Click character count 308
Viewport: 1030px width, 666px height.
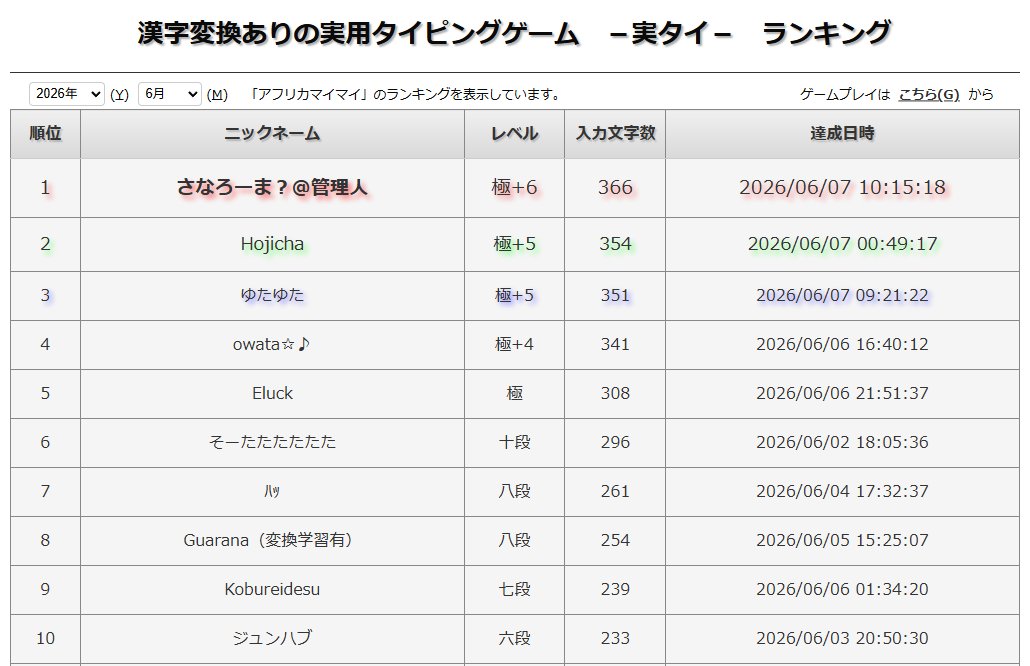[x=615, y=393]
